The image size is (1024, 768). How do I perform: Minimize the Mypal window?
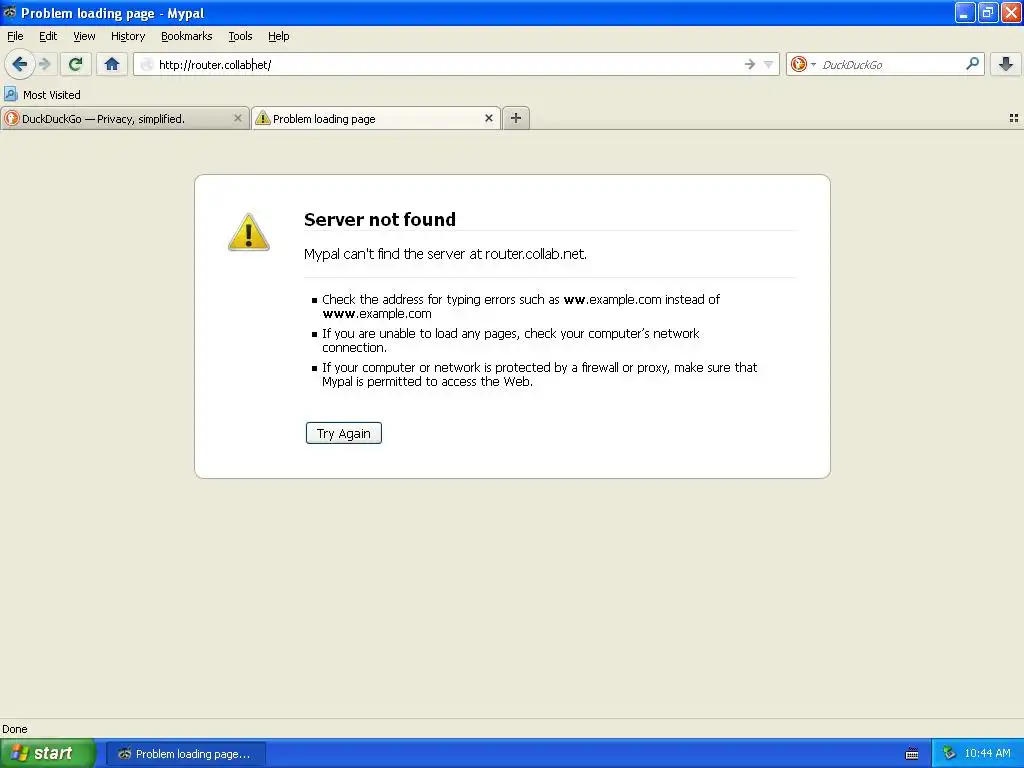click(x=965, y=12)
